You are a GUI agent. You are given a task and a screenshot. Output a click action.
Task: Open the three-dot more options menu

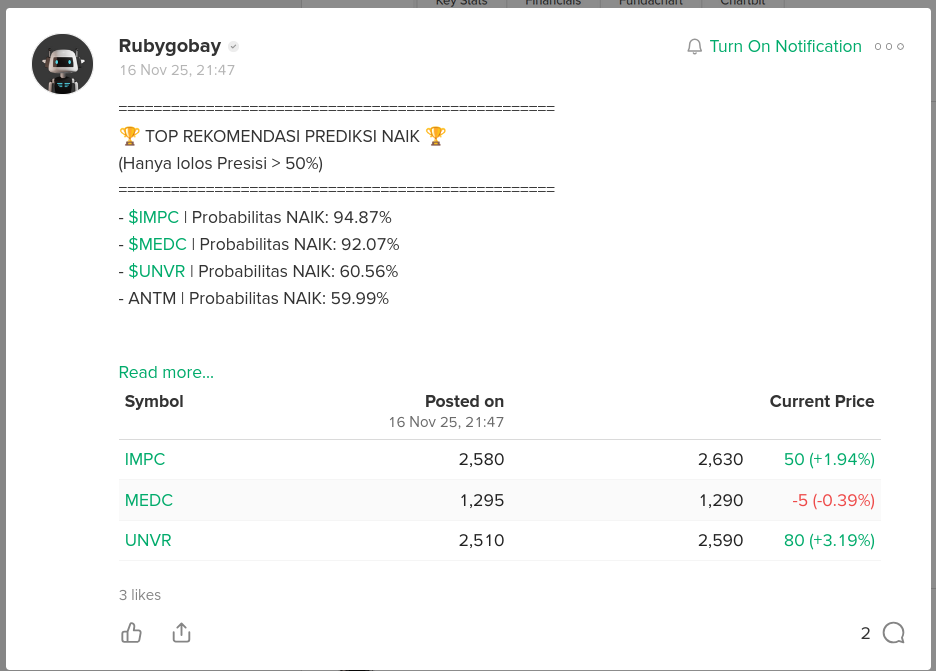(x=888, y=47)
